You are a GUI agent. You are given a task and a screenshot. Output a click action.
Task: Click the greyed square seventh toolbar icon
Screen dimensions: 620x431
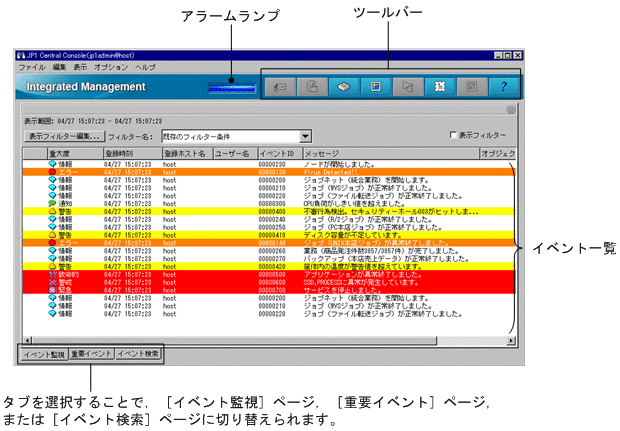click(472, 87)
